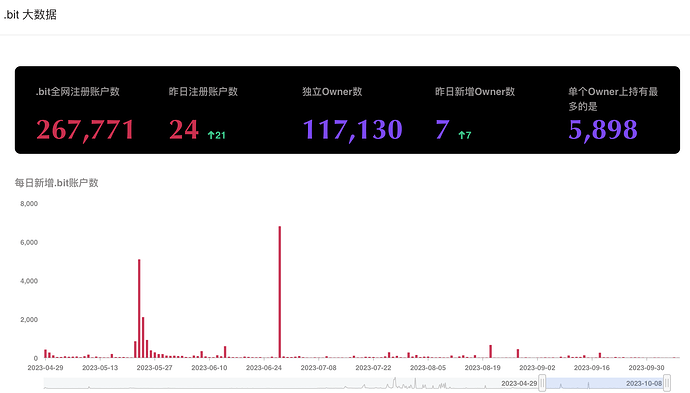Click the green up-arrow 21 change indicator

pyautogui.click(x=217, y=135)
